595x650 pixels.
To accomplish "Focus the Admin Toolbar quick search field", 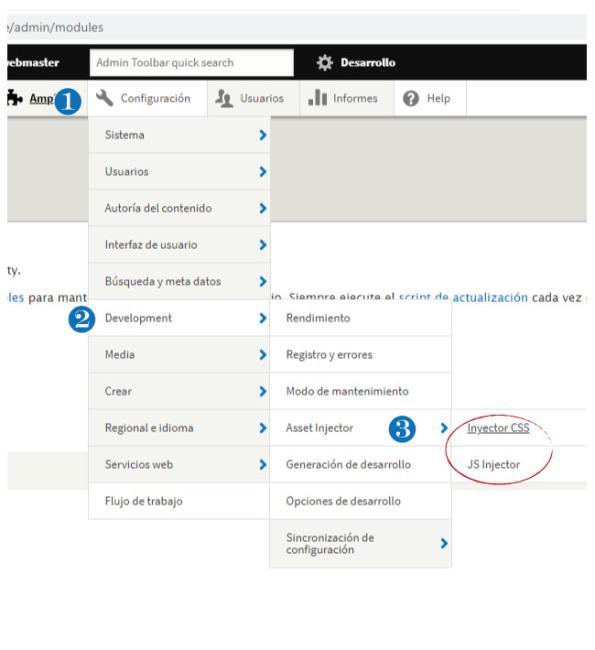I will click(192, 63).
